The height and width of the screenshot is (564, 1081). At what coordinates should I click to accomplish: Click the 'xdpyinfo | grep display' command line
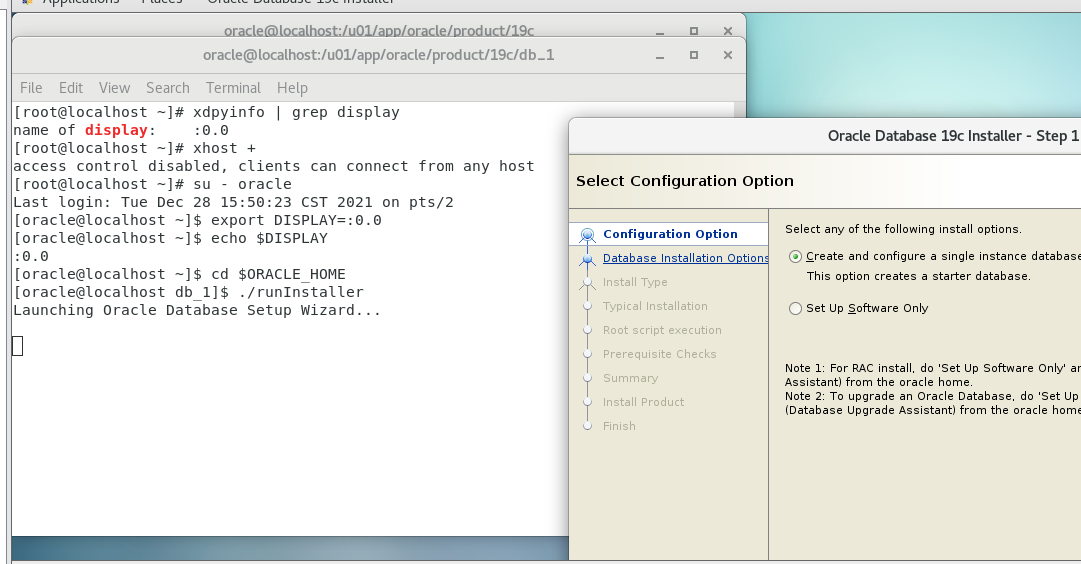pos(206,112)
